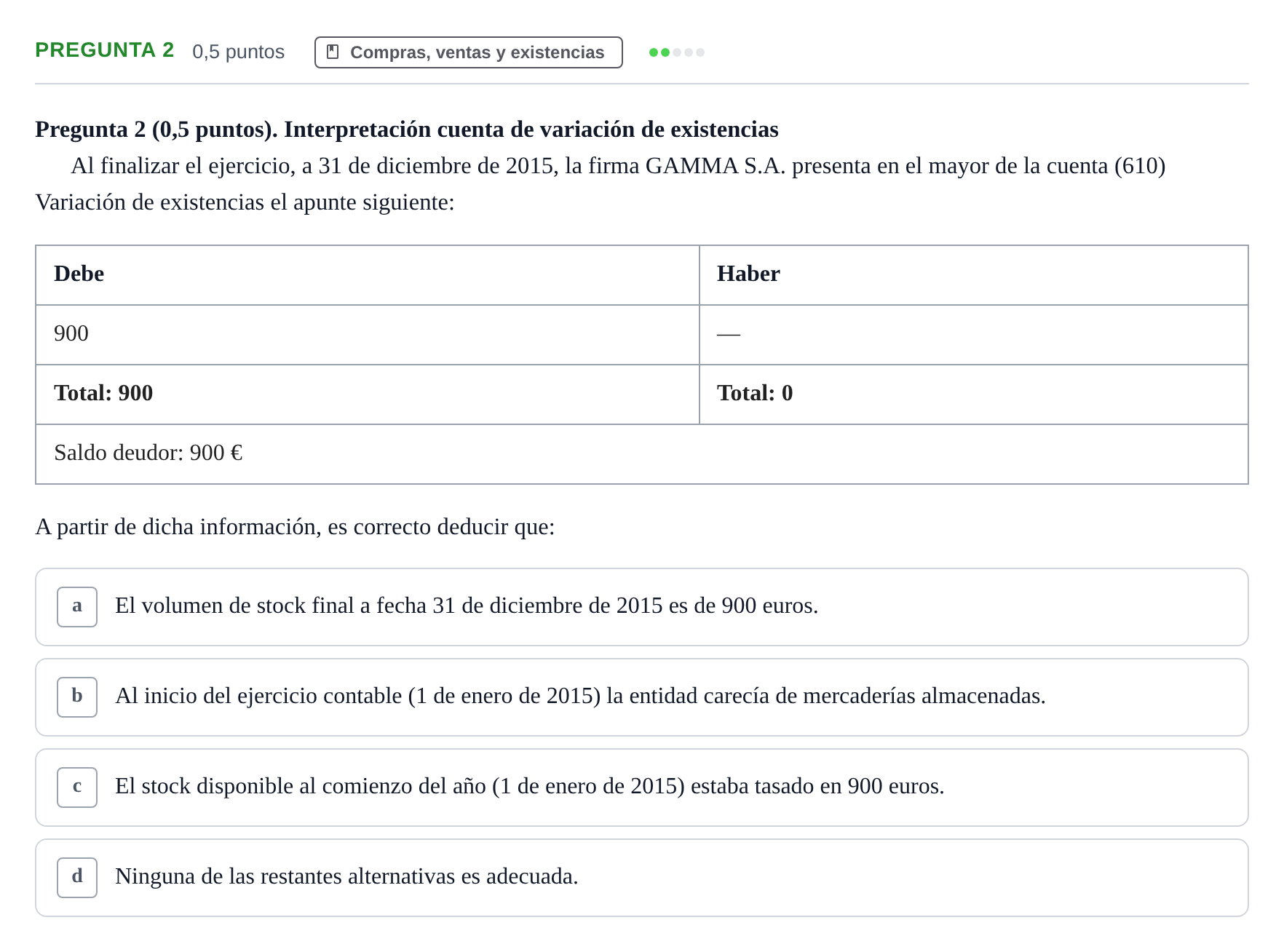Click the book icon in the topic tag

(x=333, y=52)
